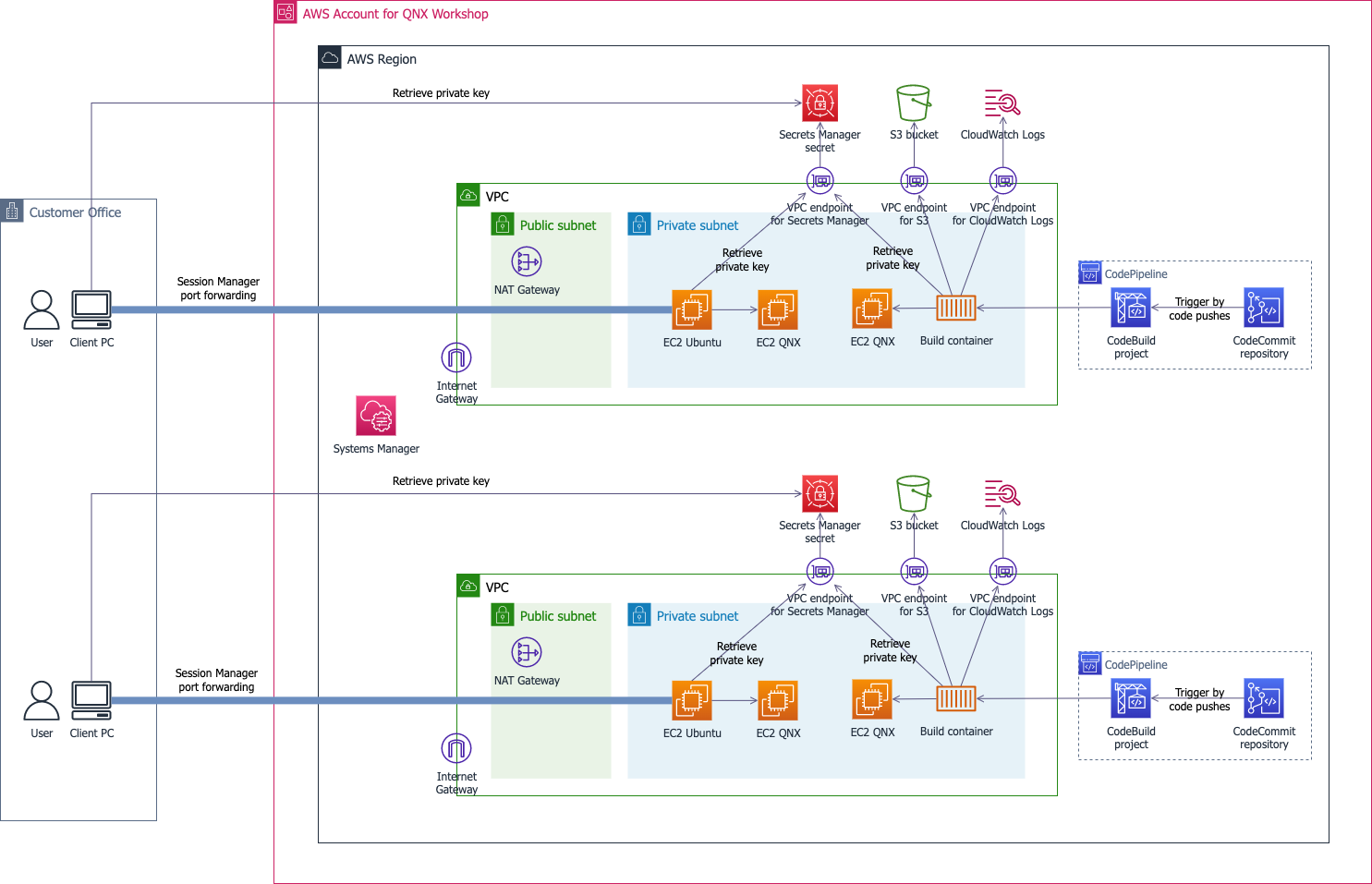
Task: Click lower EC2 QNX icon next to EC2 Ubuntu
Action: coord(778,700)
